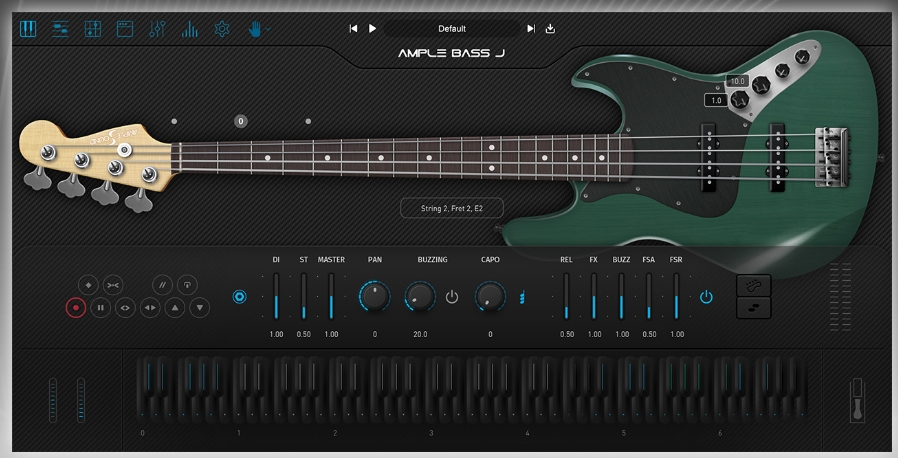
Task: Click the BUZZING value 20.0
Action: click(x=420, y=334)
